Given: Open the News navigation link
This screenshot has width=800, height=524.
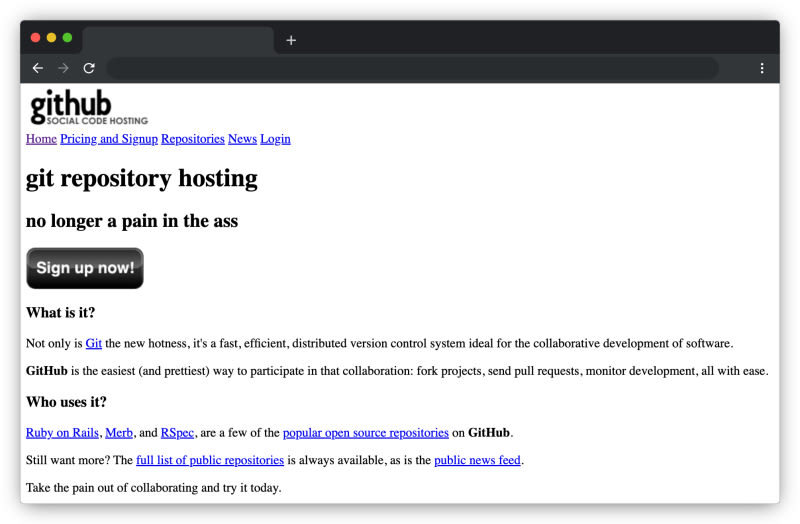Looking at the screenshot, I should tap(242, 139).
